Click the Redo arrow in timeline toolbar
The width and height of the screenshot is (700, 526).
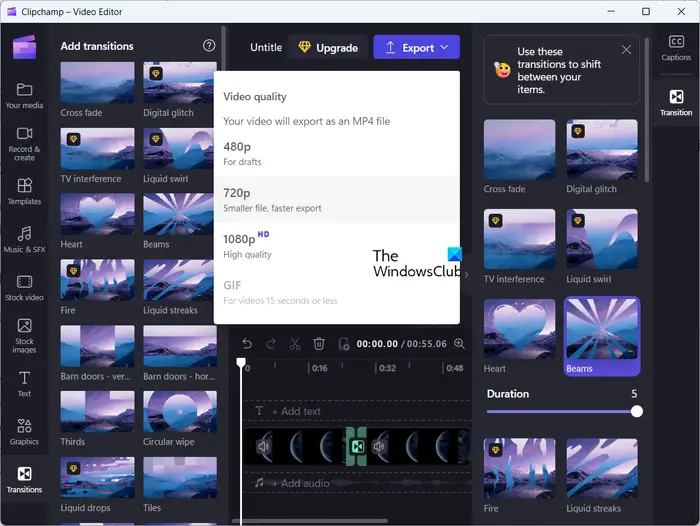click(x=271, y=344)
